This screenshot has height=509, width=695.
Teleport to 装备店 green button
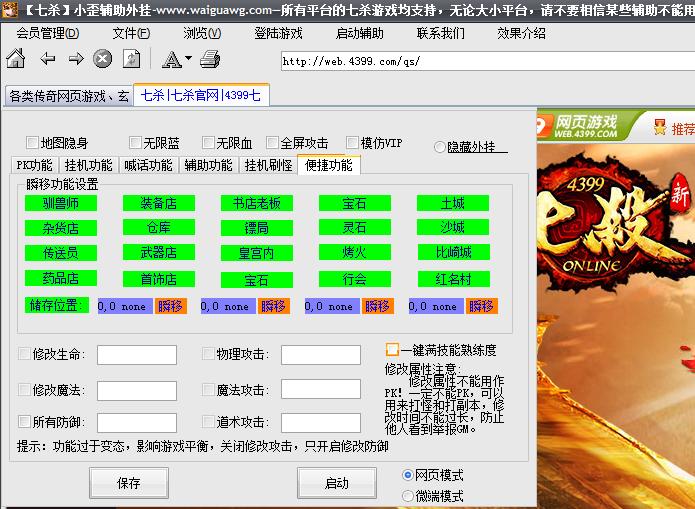[159, 203]
